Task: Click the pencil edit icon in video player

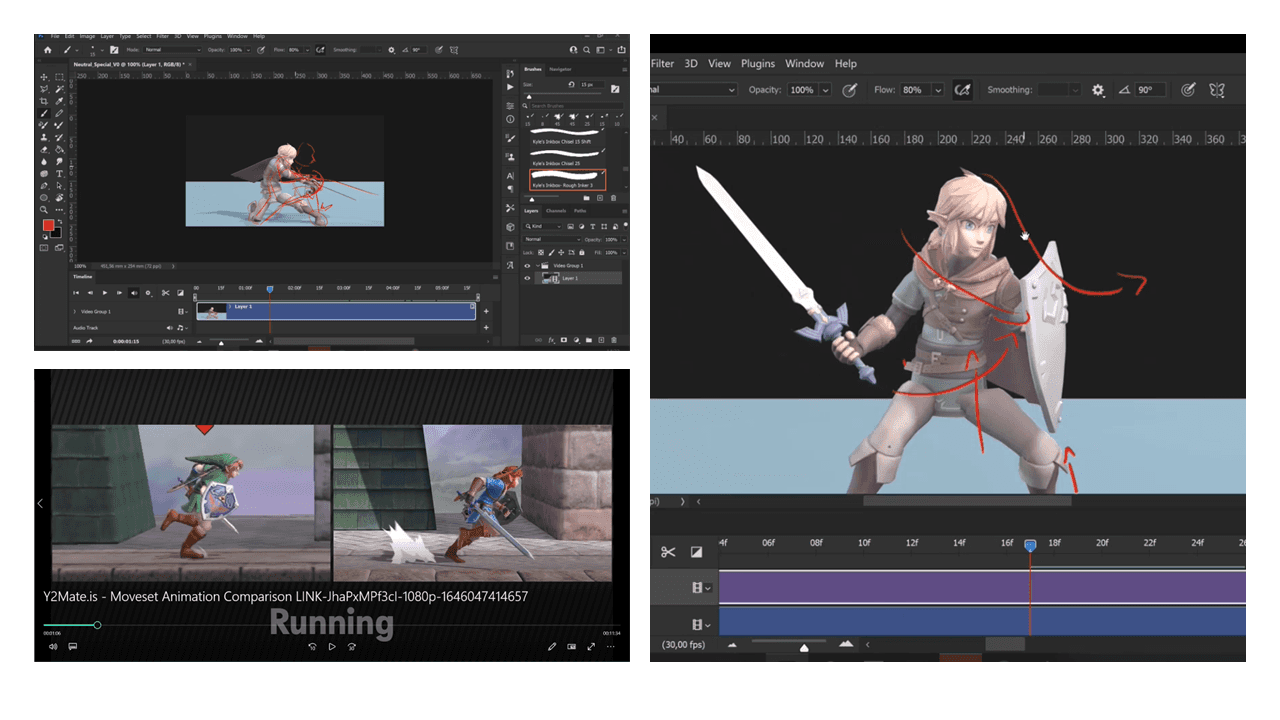Action: (x=552, y=646)
